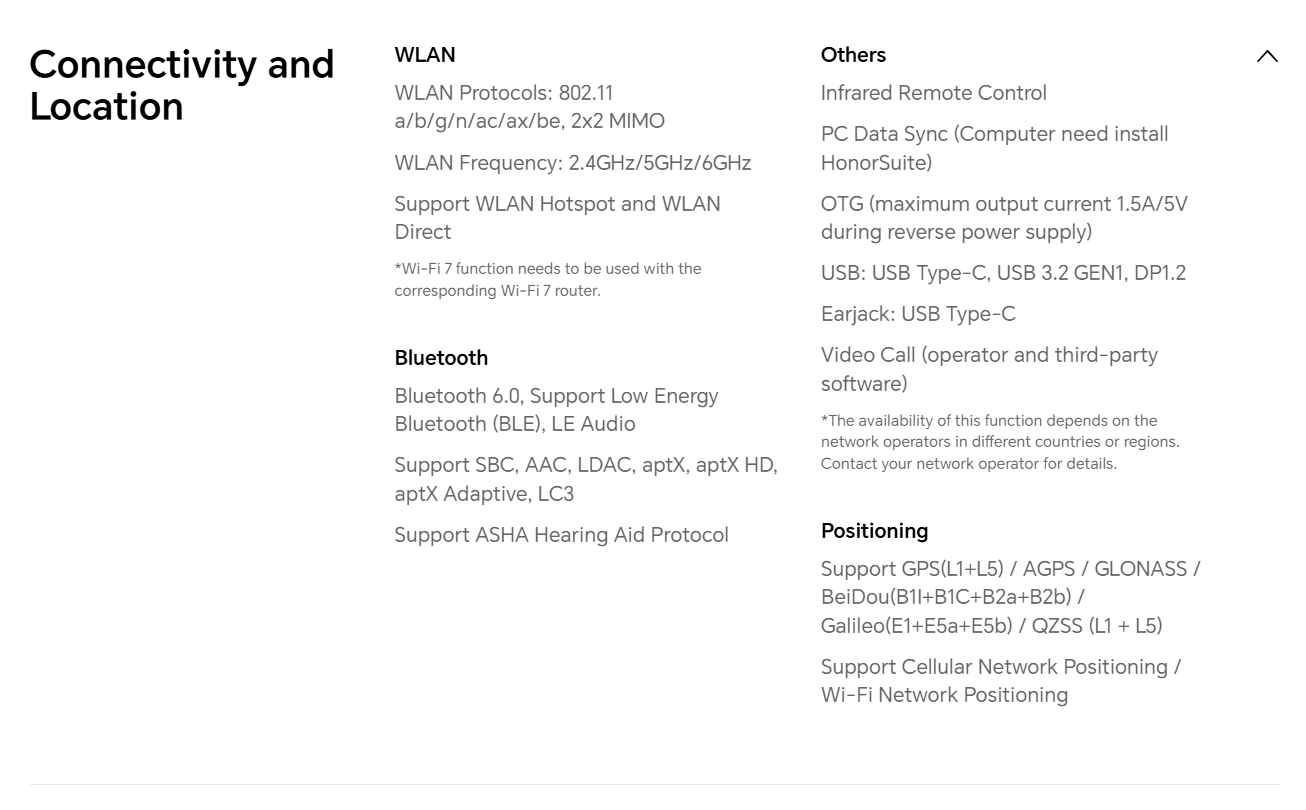The image size is (1306, 810).
Task: Click the Others subsection heading
Action: pos(853,55)
